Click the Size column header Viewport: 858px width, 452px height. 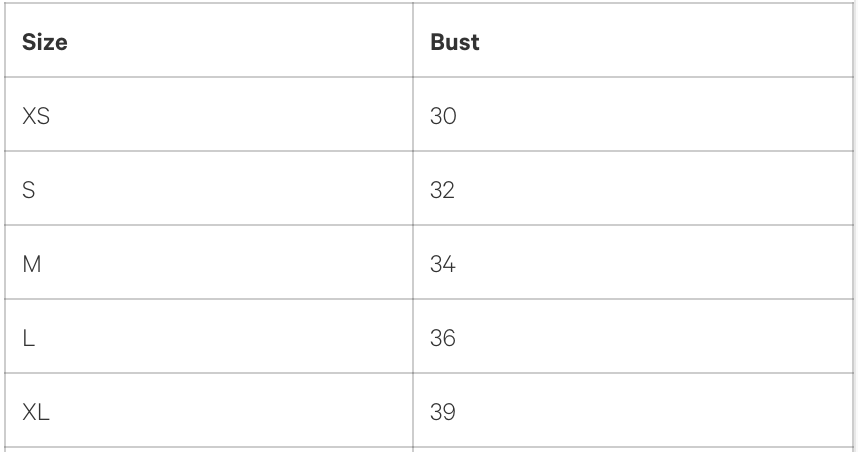click(x=44, y=45)
